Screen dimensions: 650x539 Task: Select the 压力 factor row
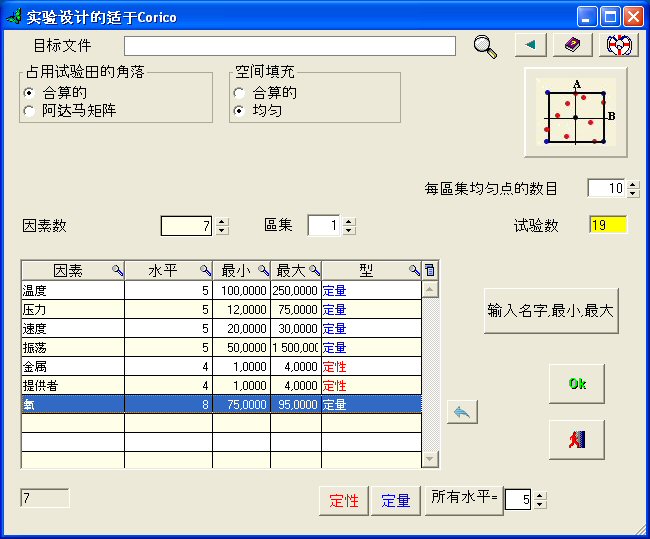pos(221,309)
